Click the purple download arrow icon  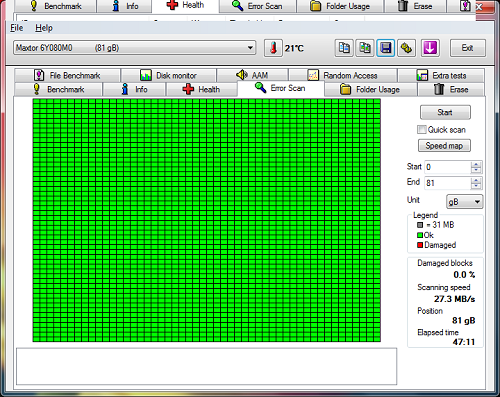(430, 48)
